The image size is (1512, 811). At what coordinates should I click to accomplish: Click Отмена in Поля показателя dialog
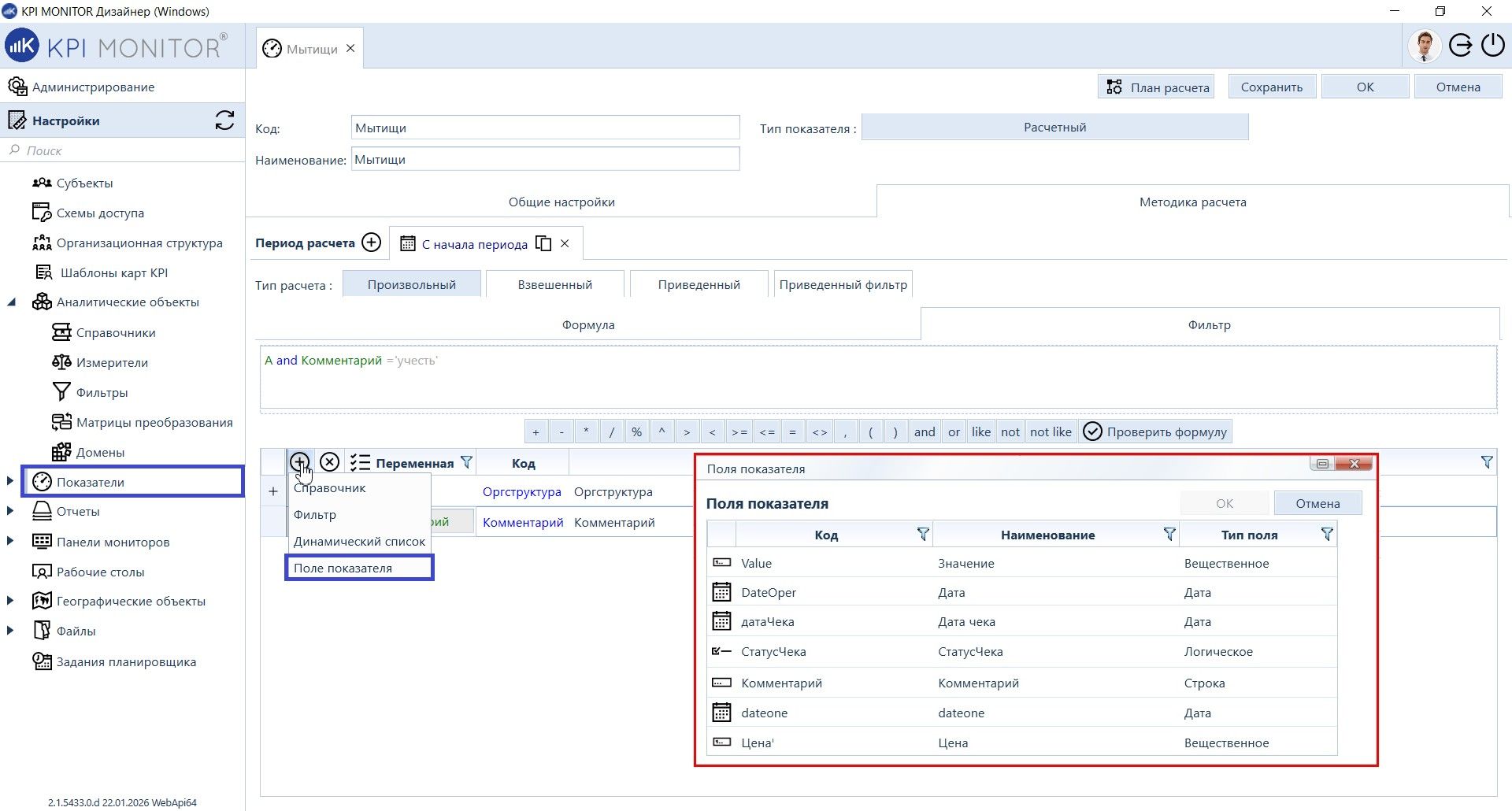(1317, 503)
